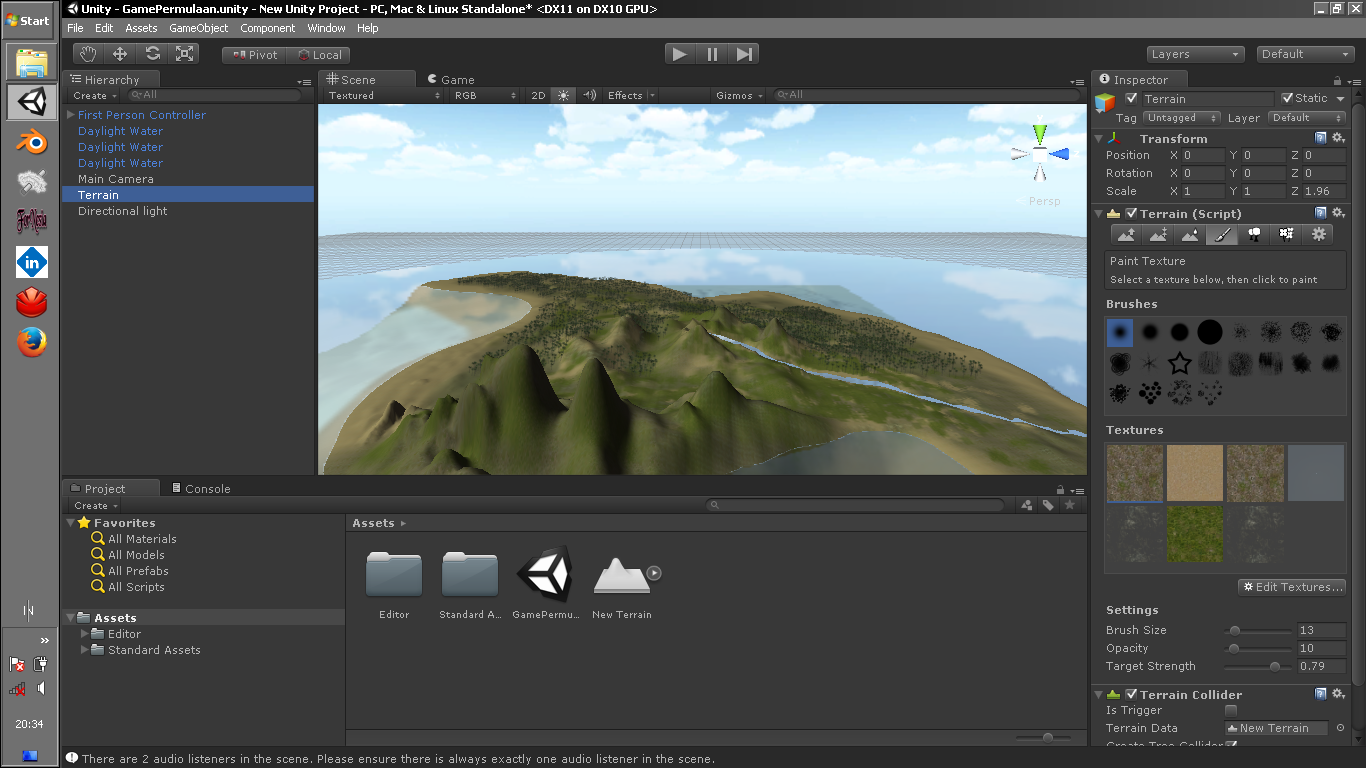This screenshot has height=768, width=1366.
Task: Click Create in the Project panel
Action: [95, 505]
